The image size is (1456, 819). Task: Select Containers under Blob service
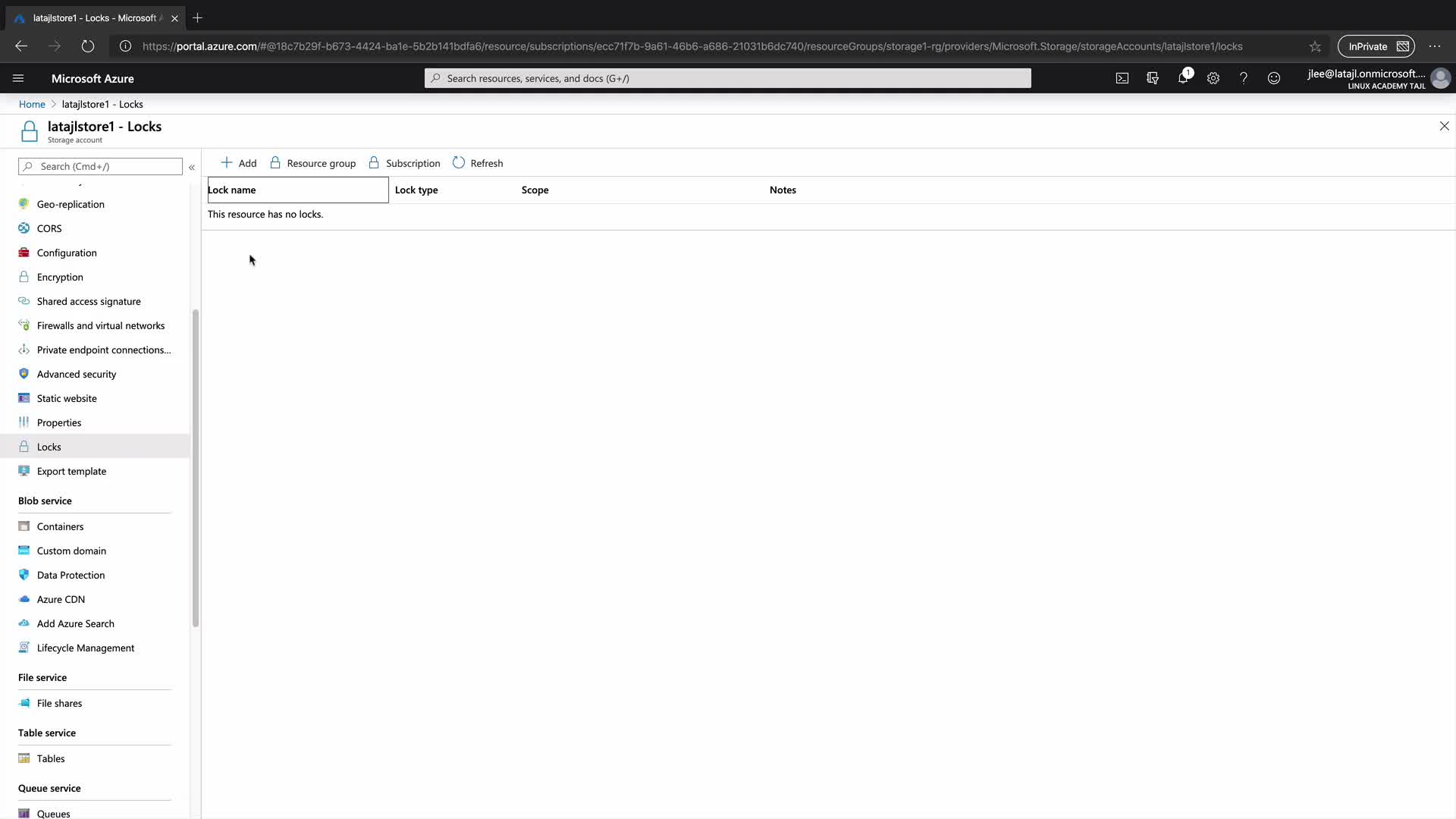tap(60, 527)
